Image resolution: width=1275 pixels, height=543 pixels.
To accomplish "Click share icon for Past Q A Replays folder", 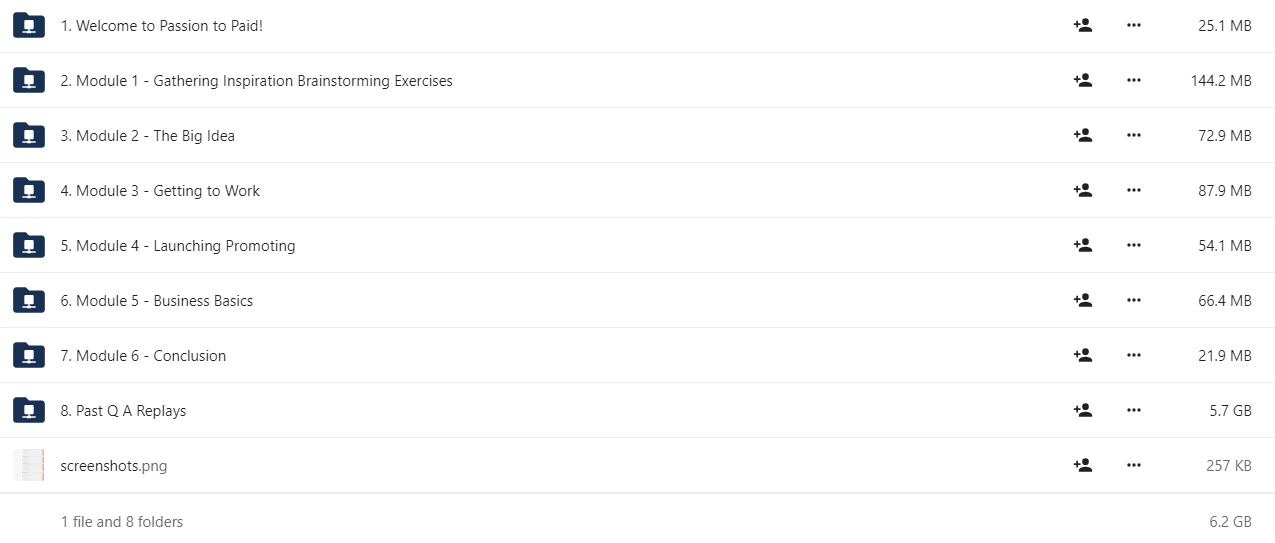I will pos(1082,411).
